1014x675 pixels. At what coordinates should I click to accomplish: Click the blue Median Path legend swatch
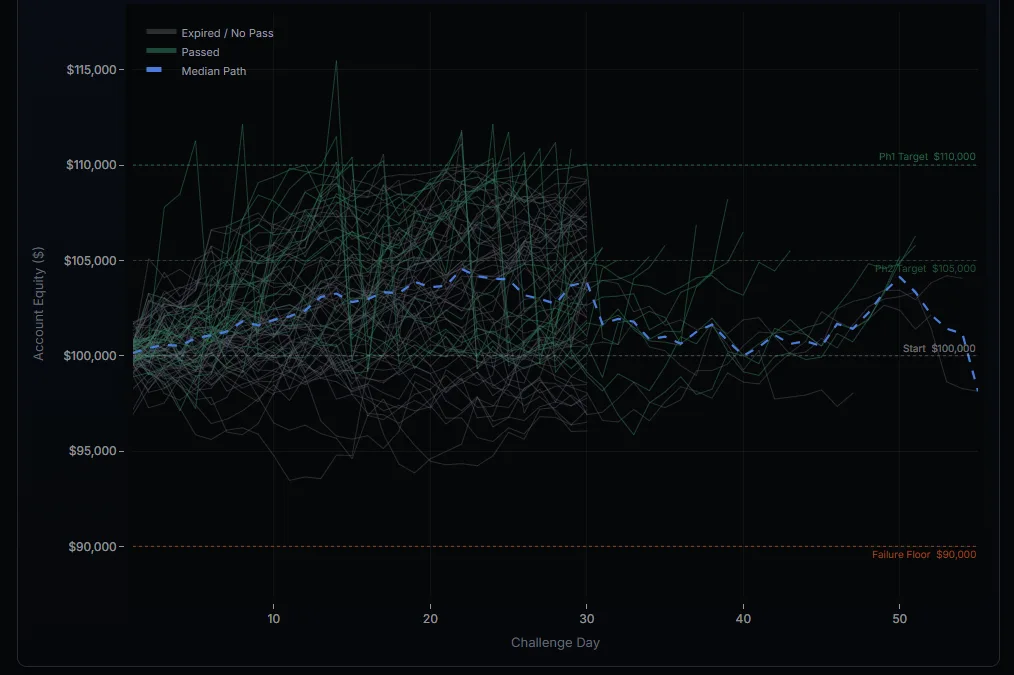coord(154,69)
